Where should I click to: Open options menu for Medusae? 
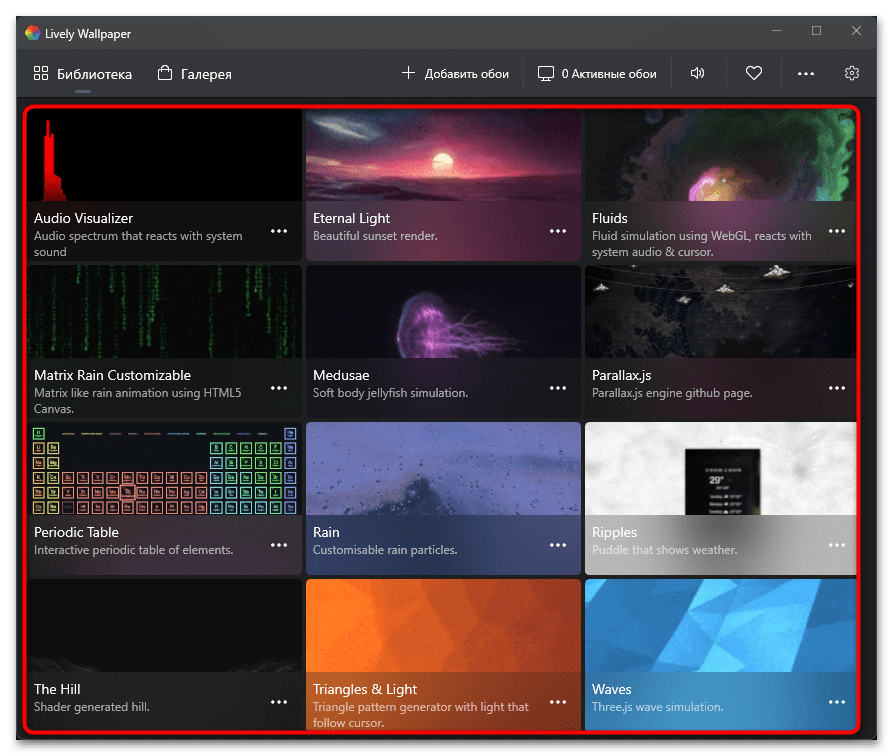tap(558, 389)
